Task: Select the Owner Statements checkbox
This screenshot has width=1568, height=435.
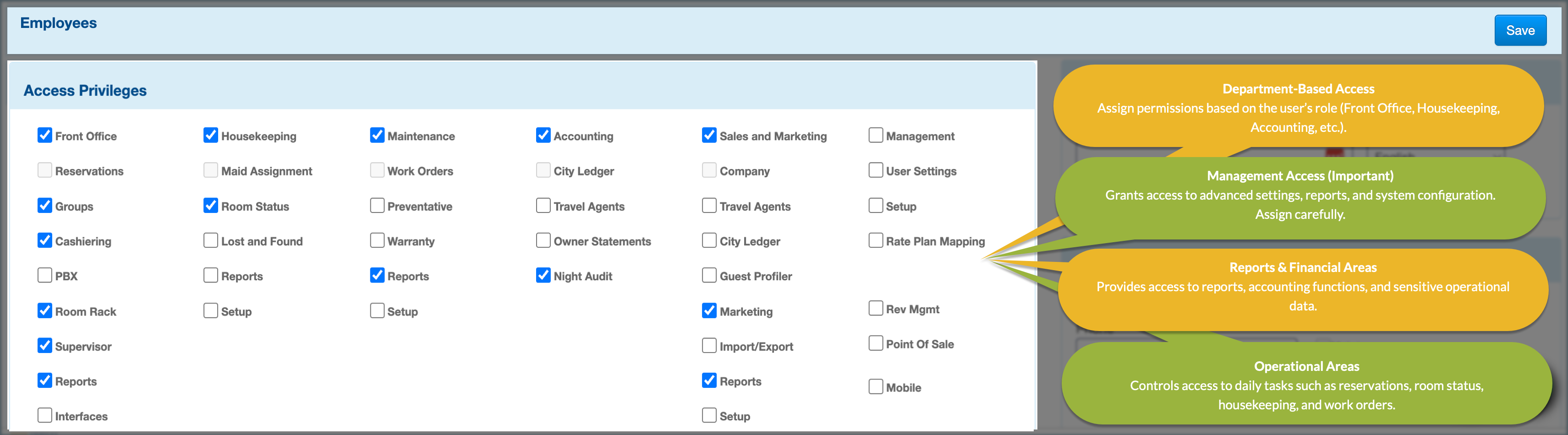Action: [543, 240]
